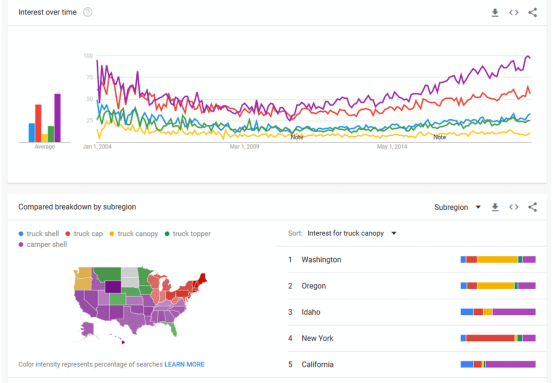Open embed code for Interest over time

[514, 13]
